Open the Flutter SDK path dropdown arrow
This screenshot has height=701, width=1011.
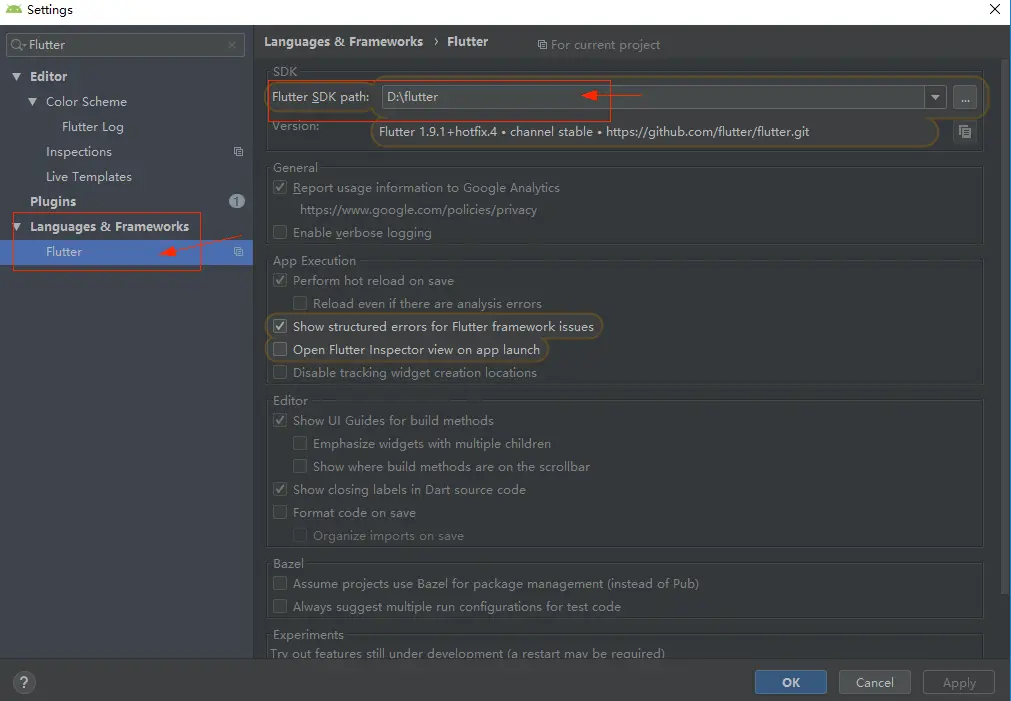tap(935, 97)
